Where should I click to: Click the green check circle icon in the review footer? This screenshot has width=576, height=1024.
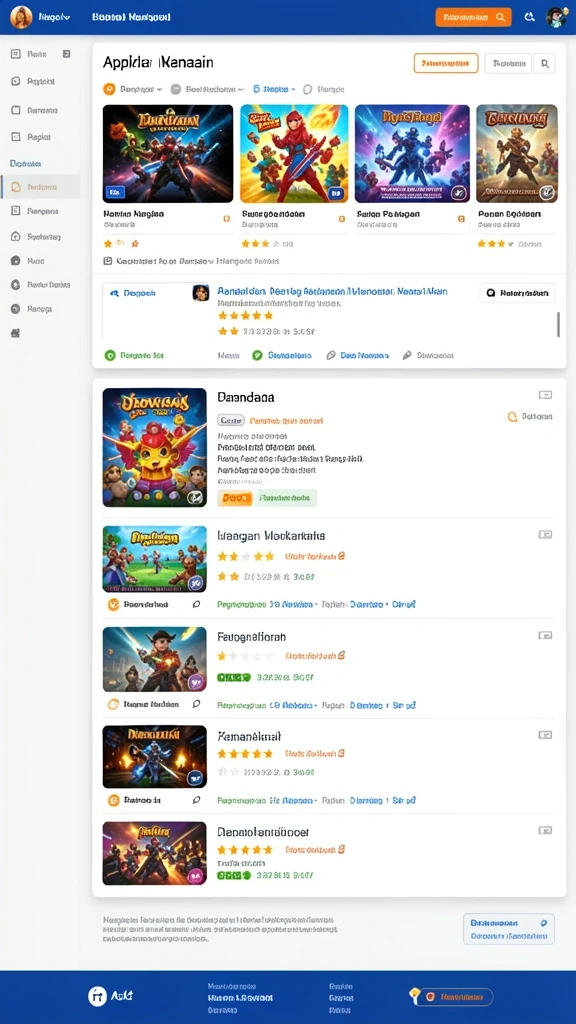(257, 355)
